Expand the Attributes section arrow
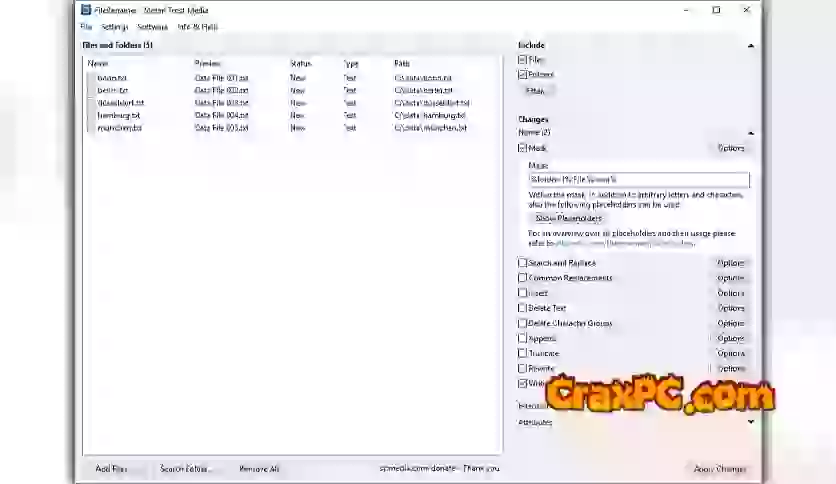836x484 pixels. tap(751, 422)
